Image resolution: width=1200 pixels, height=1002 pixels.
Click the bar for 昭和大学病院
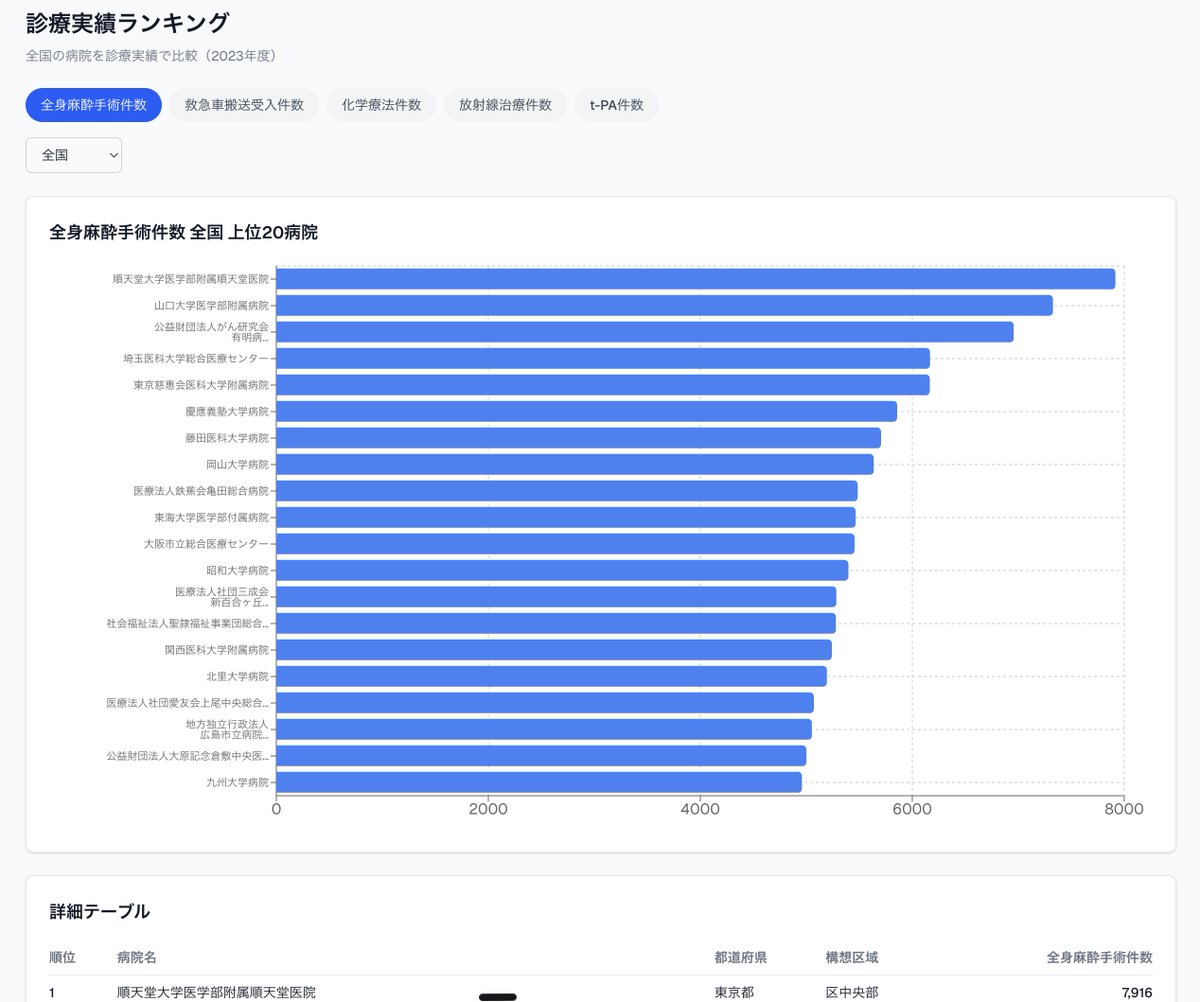[x=562, y=570]
